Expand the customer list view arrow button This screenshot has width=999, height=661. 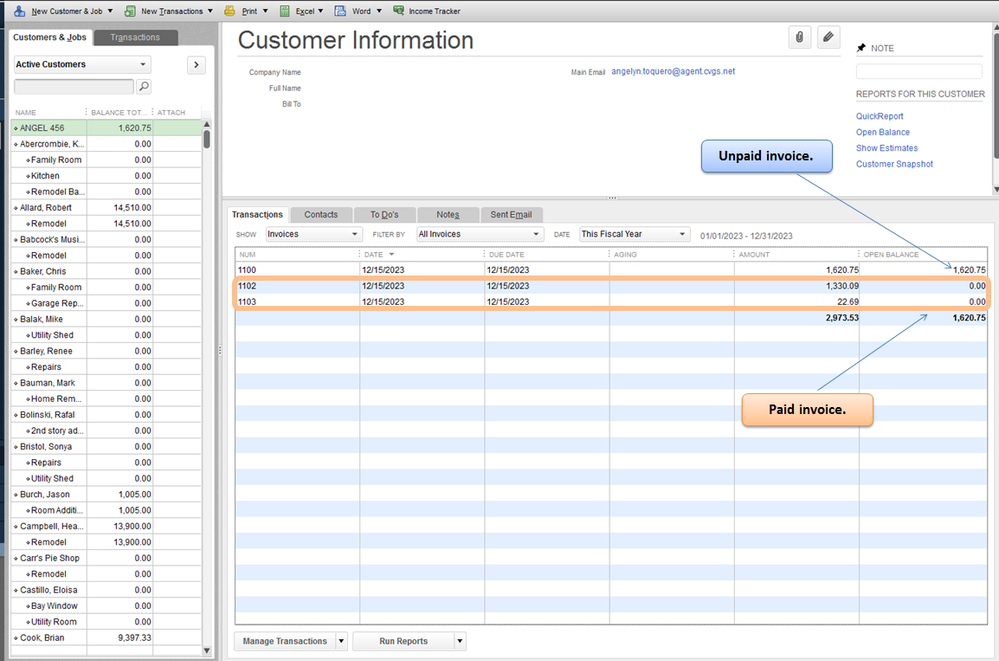point(196,64)
